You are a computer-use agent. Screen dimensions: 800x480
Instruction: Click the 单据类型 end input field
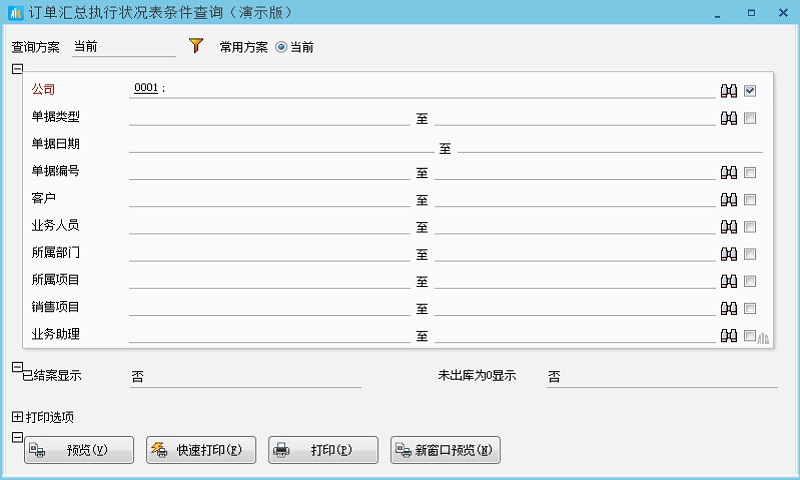pos(575,117)
